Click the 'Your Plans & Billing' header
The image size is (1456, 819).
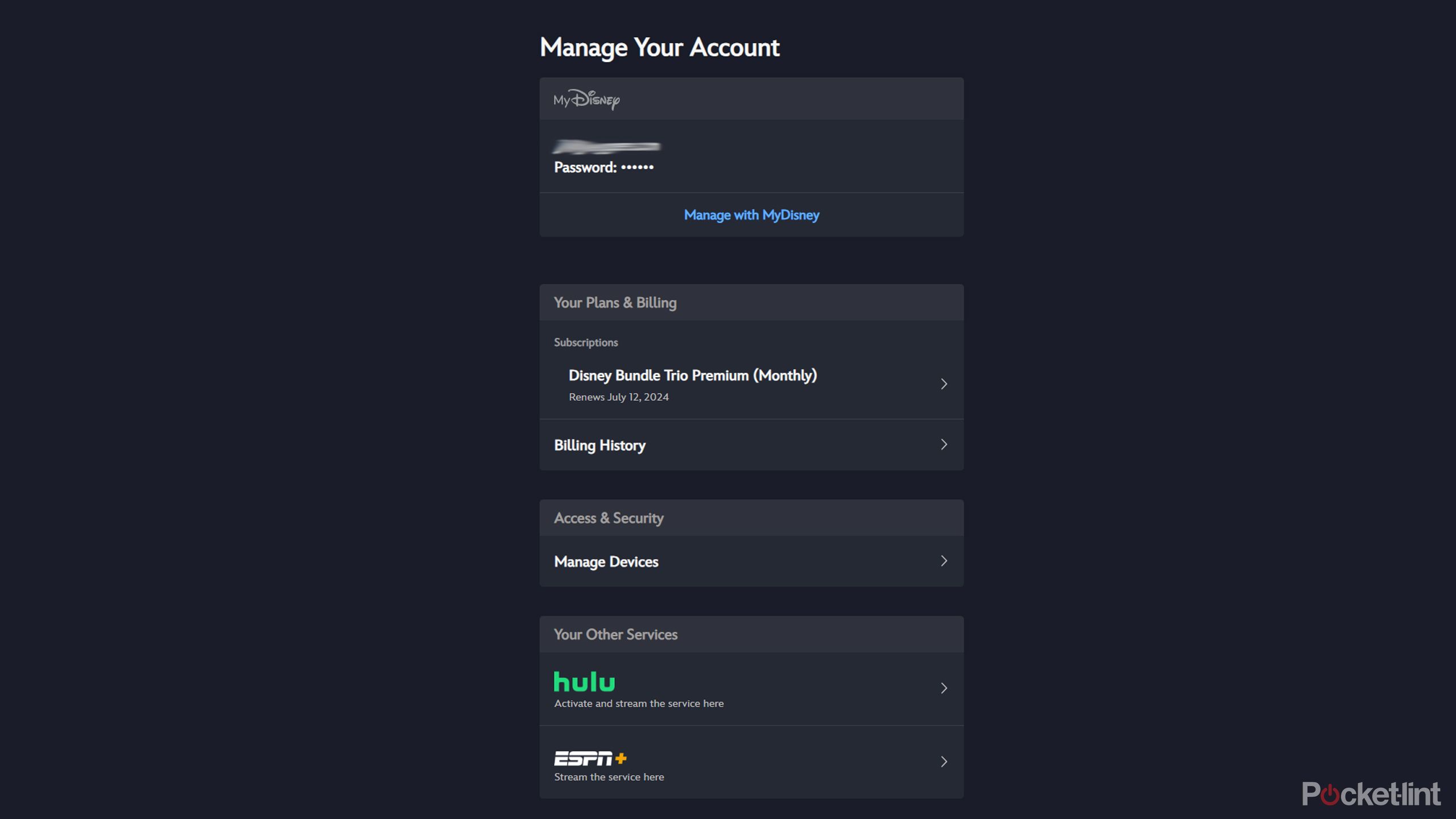[615, 303]
